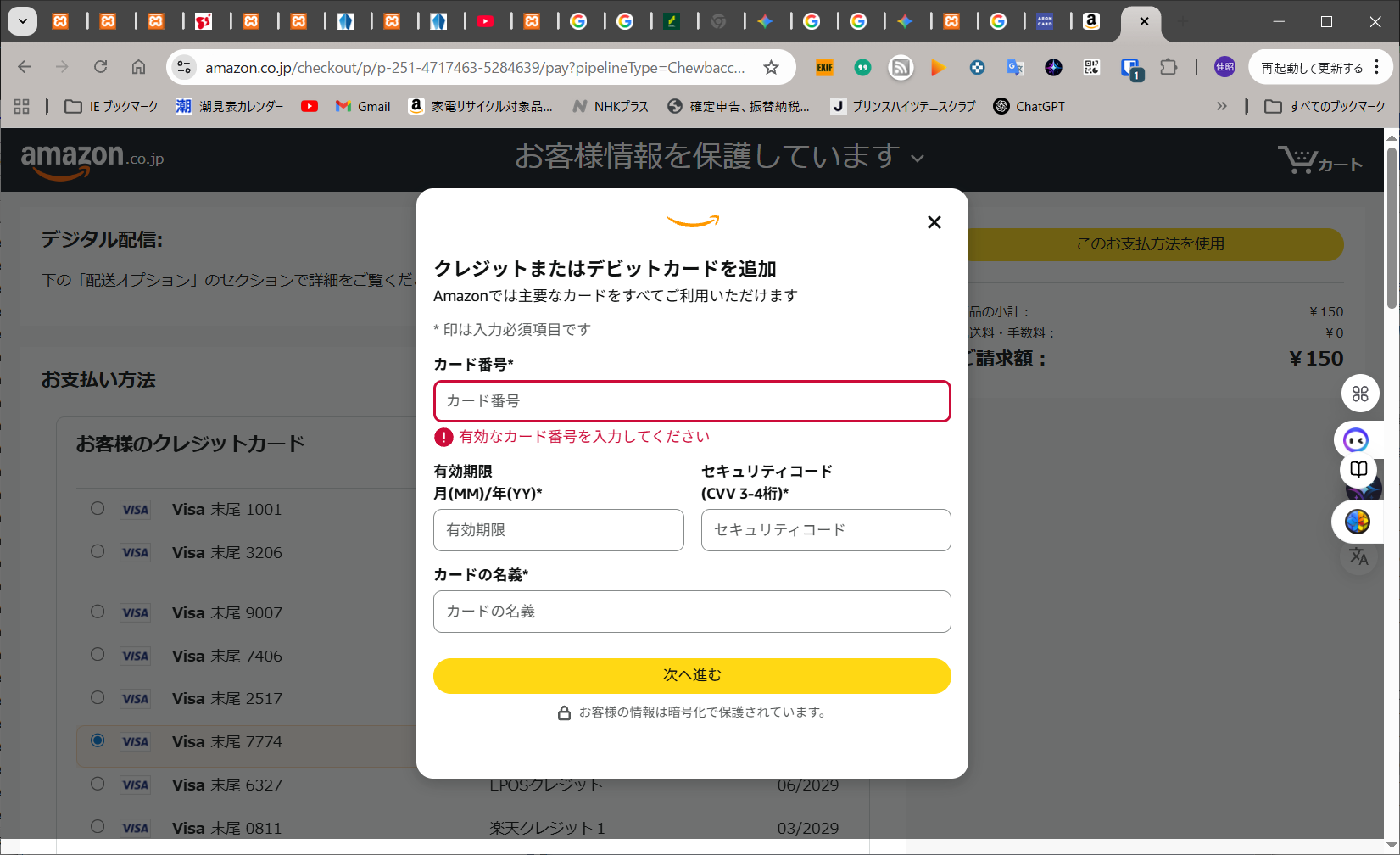Click the カード番号 input field

coord(692,401)
